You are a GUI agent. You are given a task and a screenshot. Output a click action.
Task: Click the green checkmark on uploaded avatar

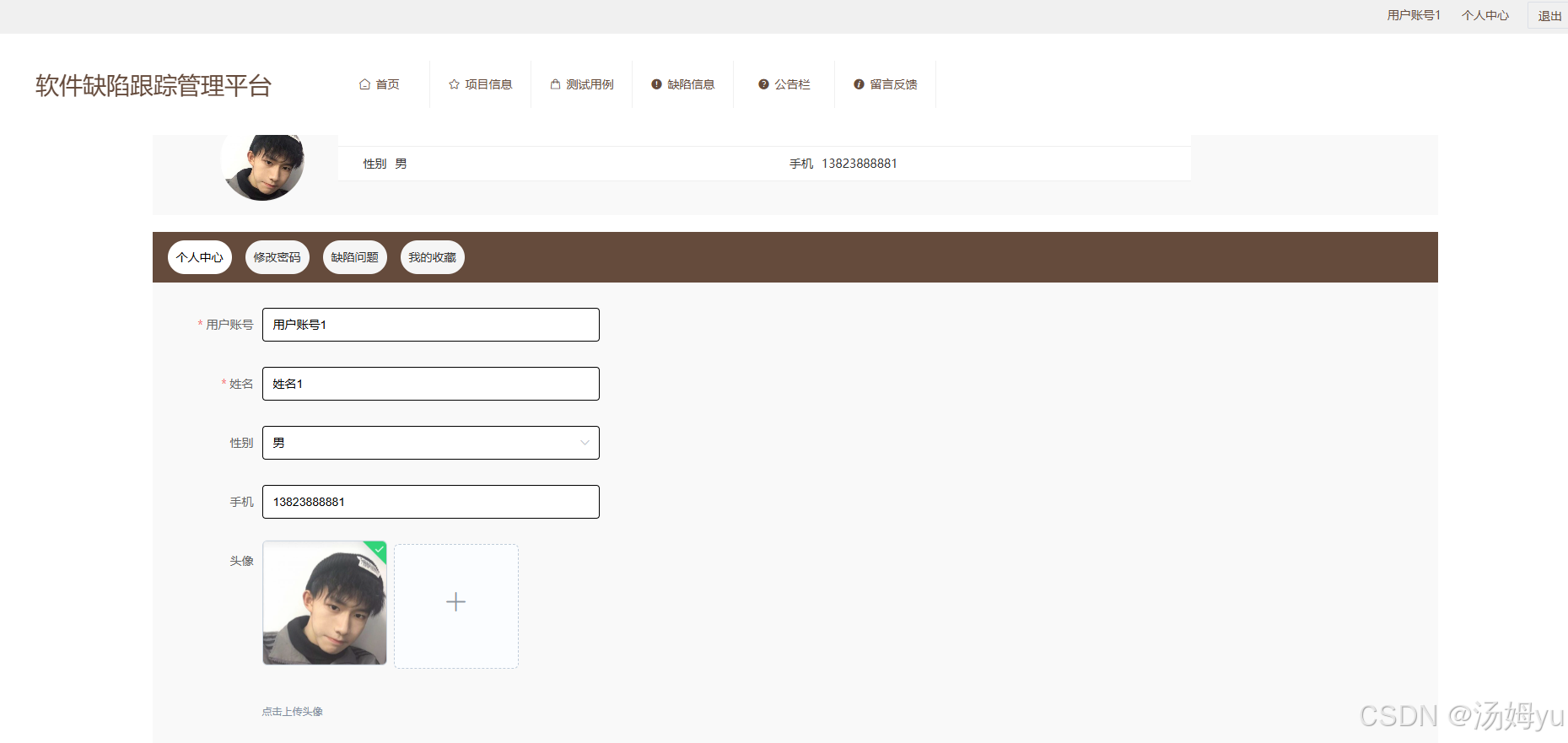pyautogui.click(x=380, y=549)
